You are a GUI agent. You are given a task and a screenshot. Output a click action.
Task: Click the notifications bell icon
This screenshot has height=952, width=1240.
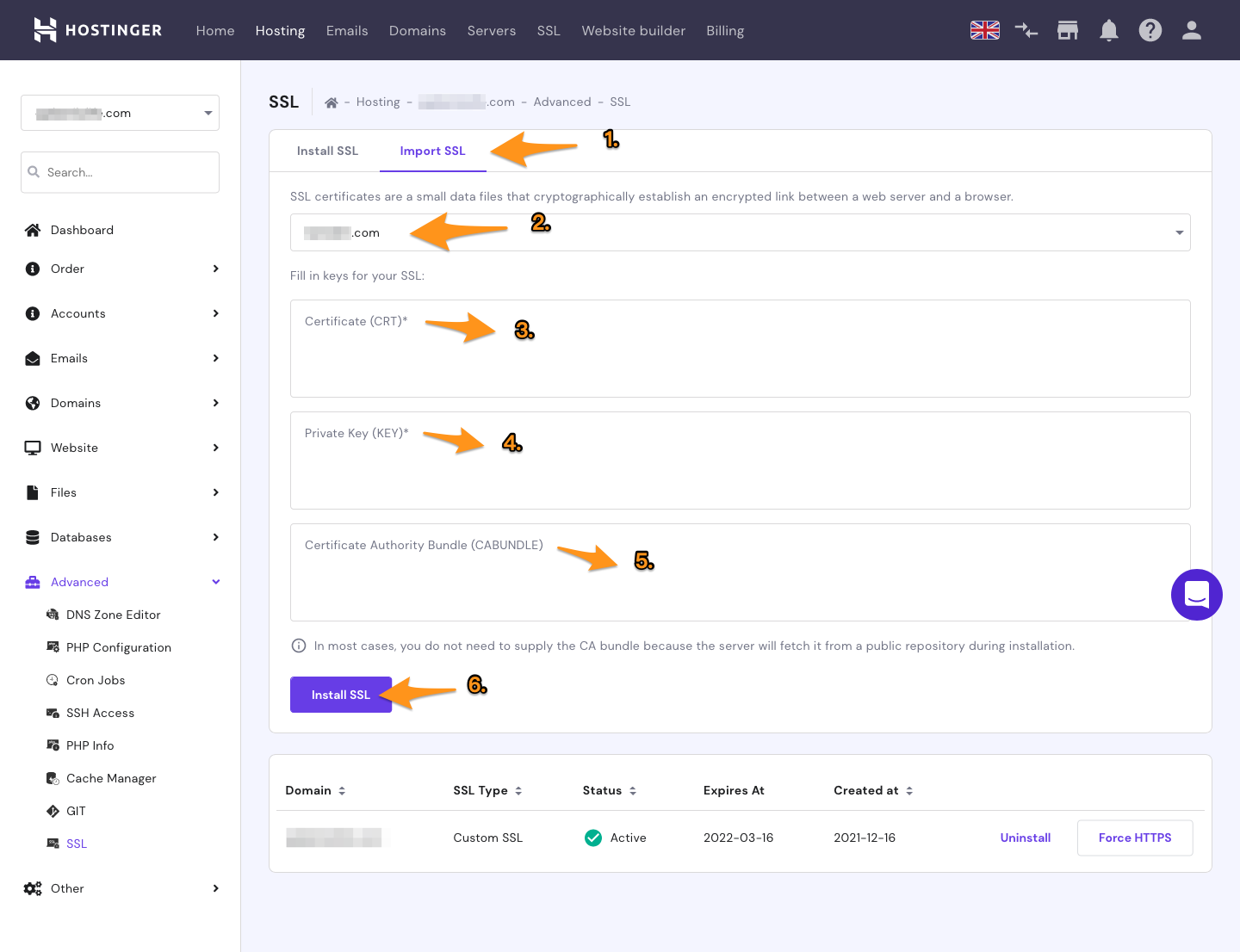tap(1109, 31)
